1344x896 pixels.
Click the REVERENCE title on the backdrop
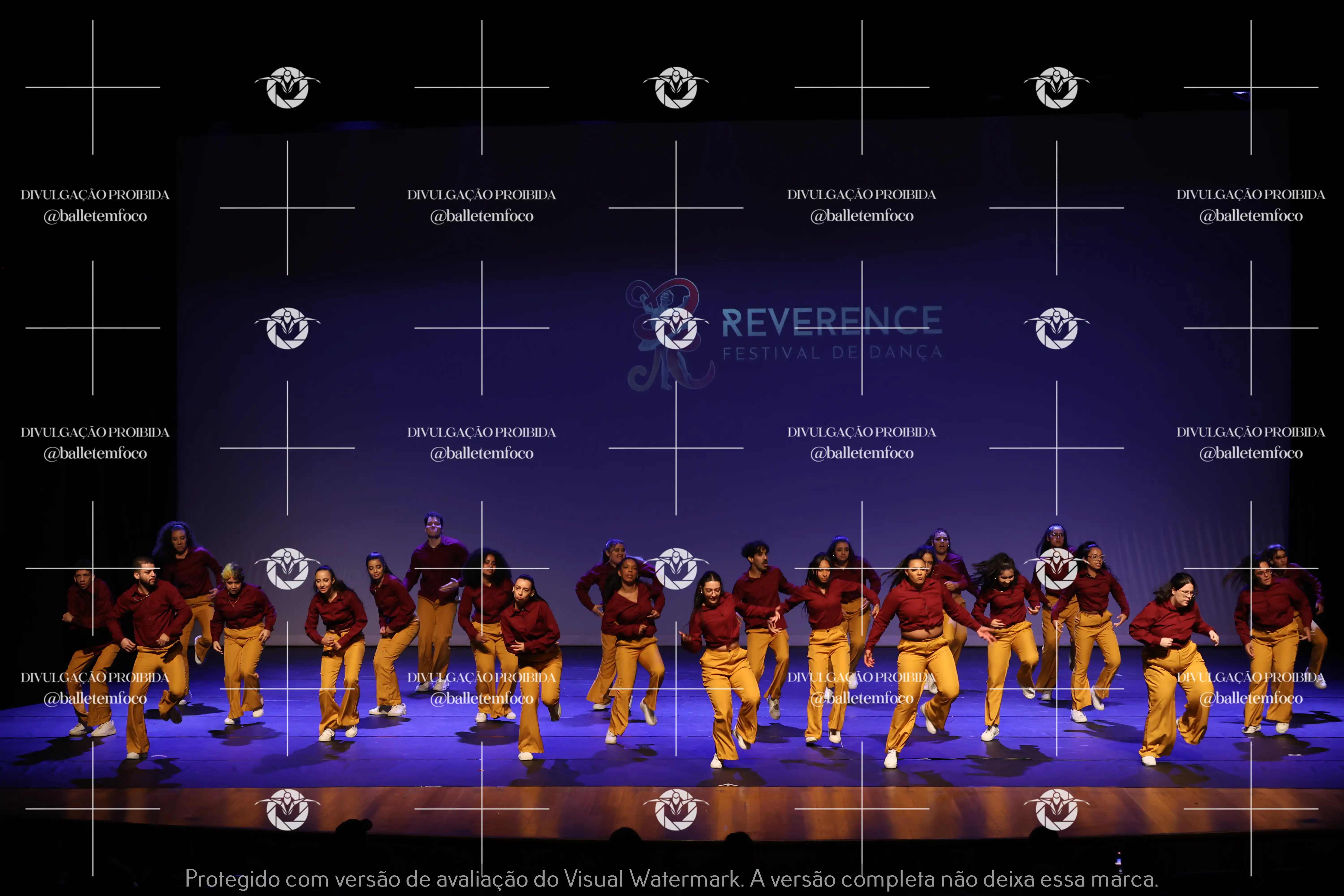coord(831,321)
